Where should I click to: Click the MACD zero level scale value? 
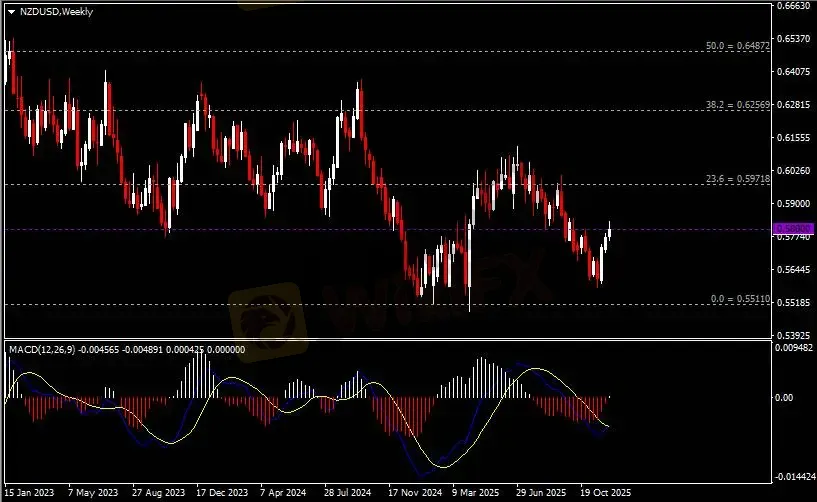point(789,397)
